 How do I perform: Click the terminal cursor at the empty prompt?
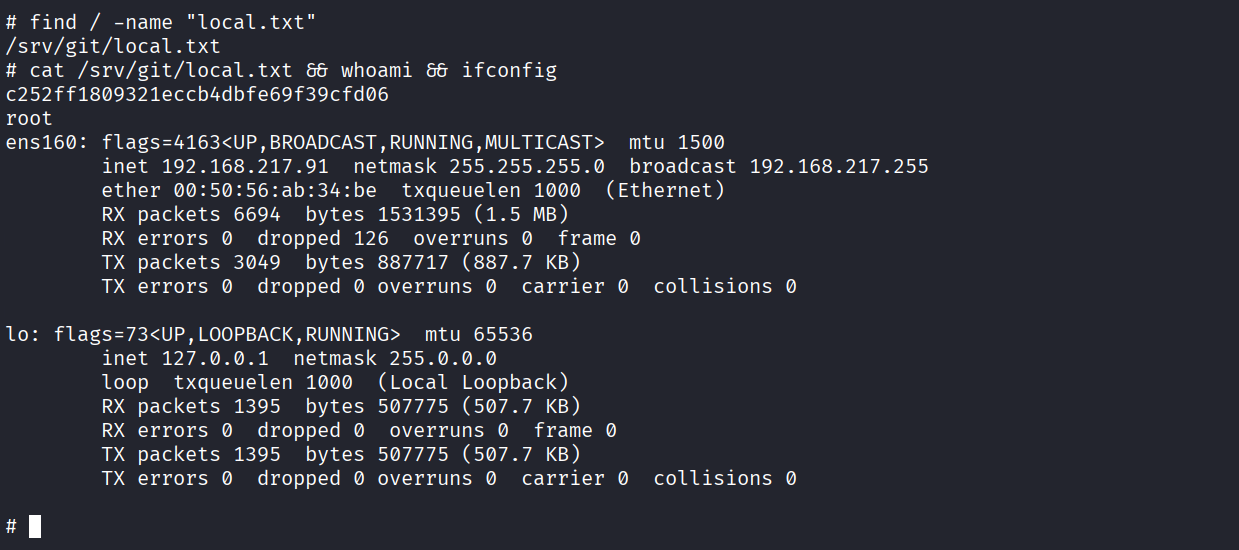[x=35, y=526]
